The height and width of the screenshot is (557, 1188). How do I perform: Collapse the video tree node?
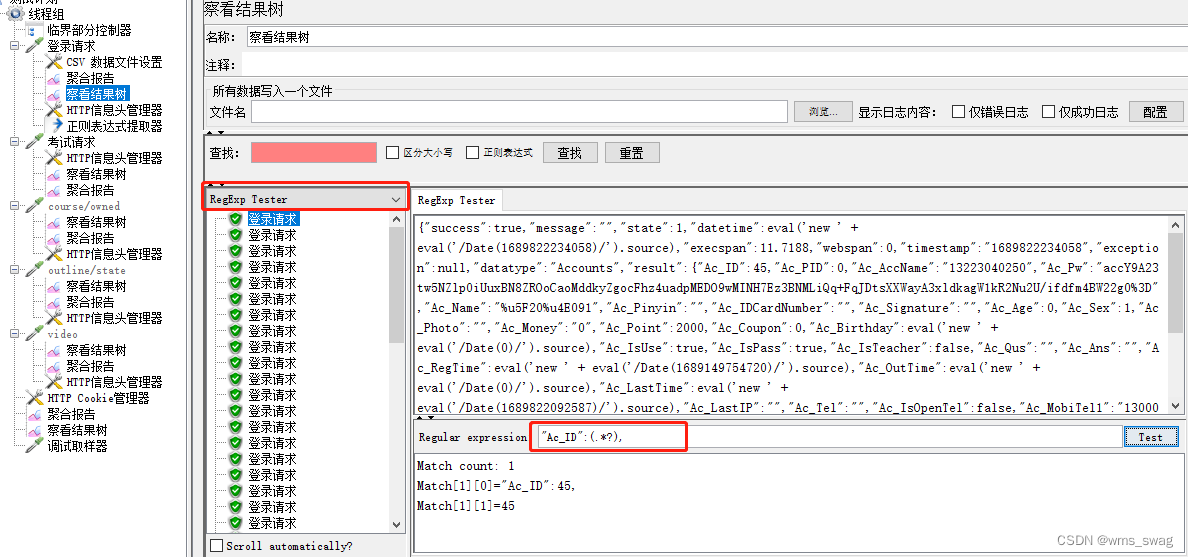click(14, 333)
